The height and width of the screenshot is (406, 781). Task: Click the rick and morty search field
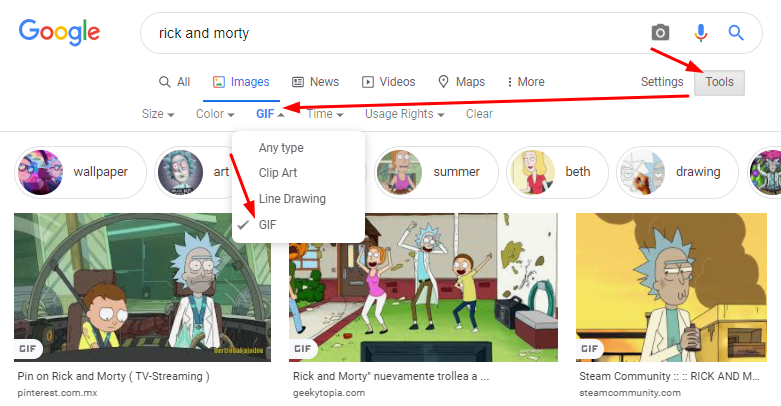(x=451, y=33)
